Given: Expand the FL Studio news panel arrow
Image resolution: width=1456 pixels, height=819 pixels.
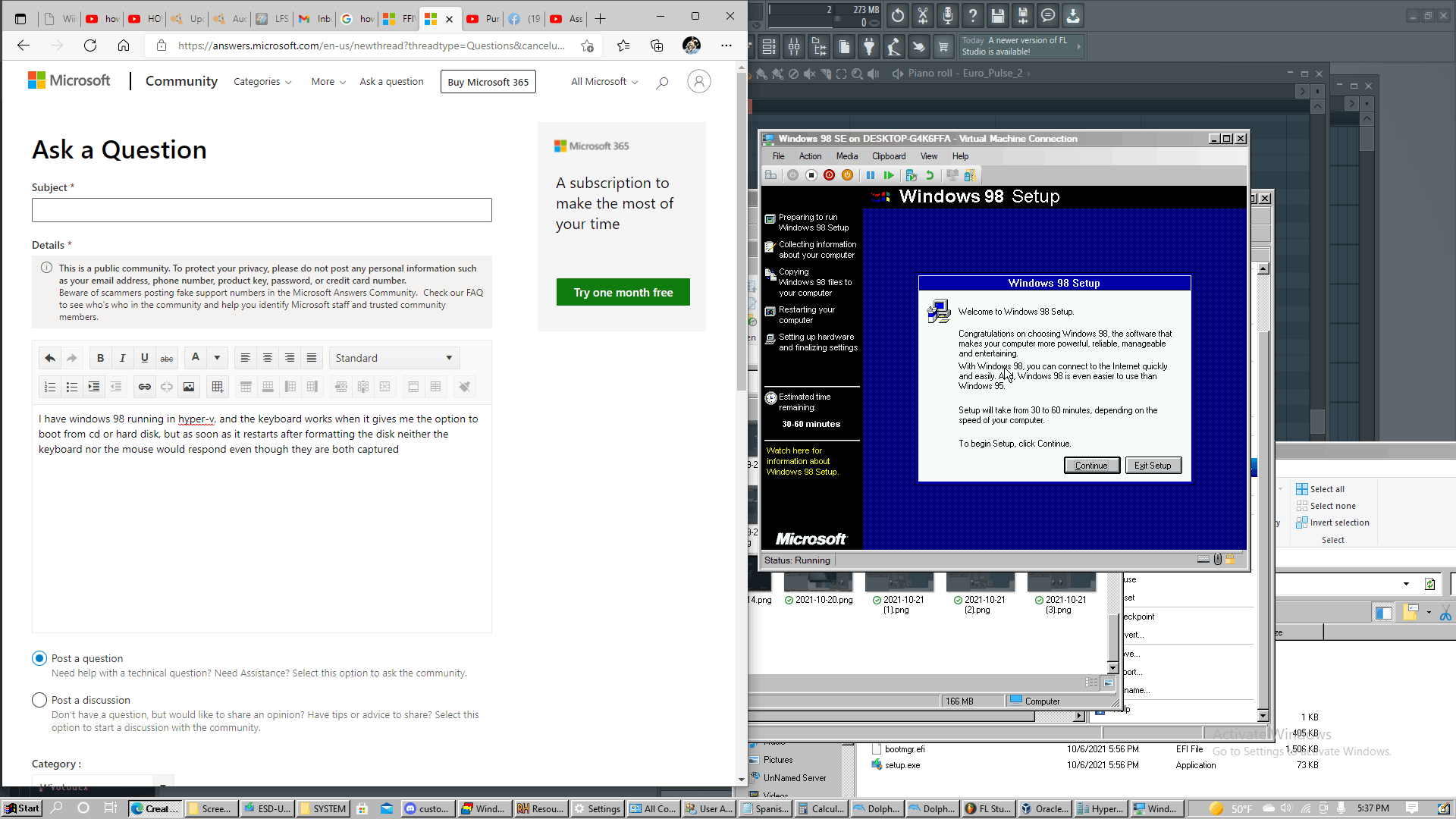Looking at the screenshot, I should (1078, 46).
